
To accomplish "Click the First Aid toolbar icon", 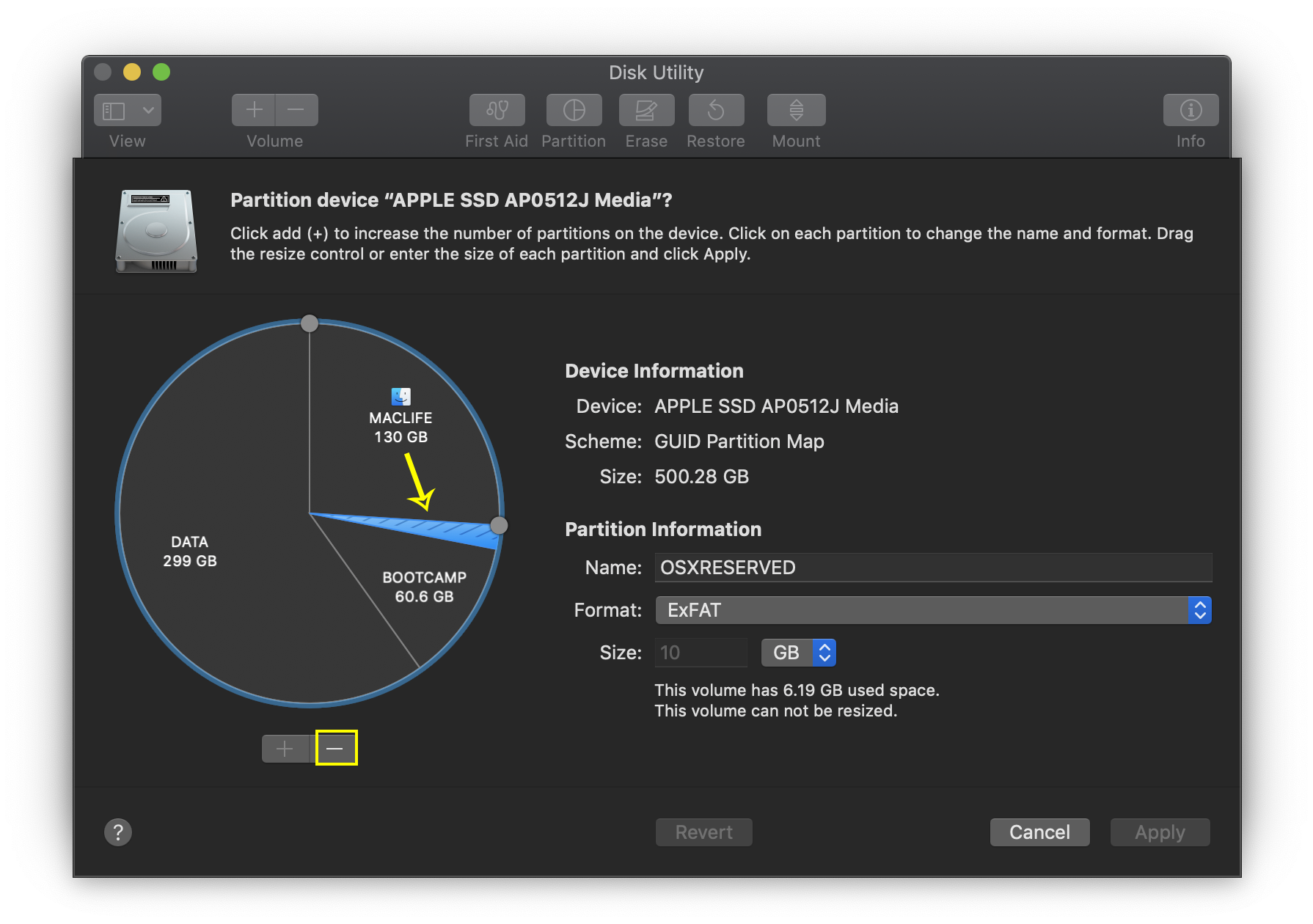I will pos(497,111).
